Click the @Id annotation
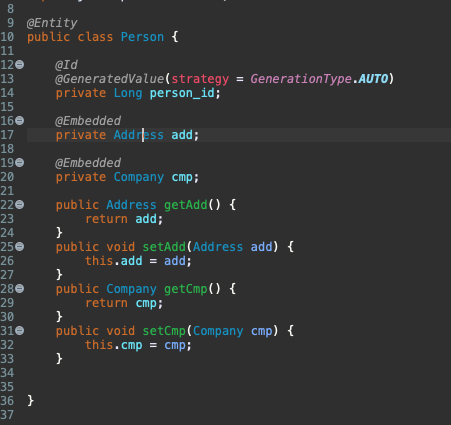451x425 pixels. (x=66, y=65)
